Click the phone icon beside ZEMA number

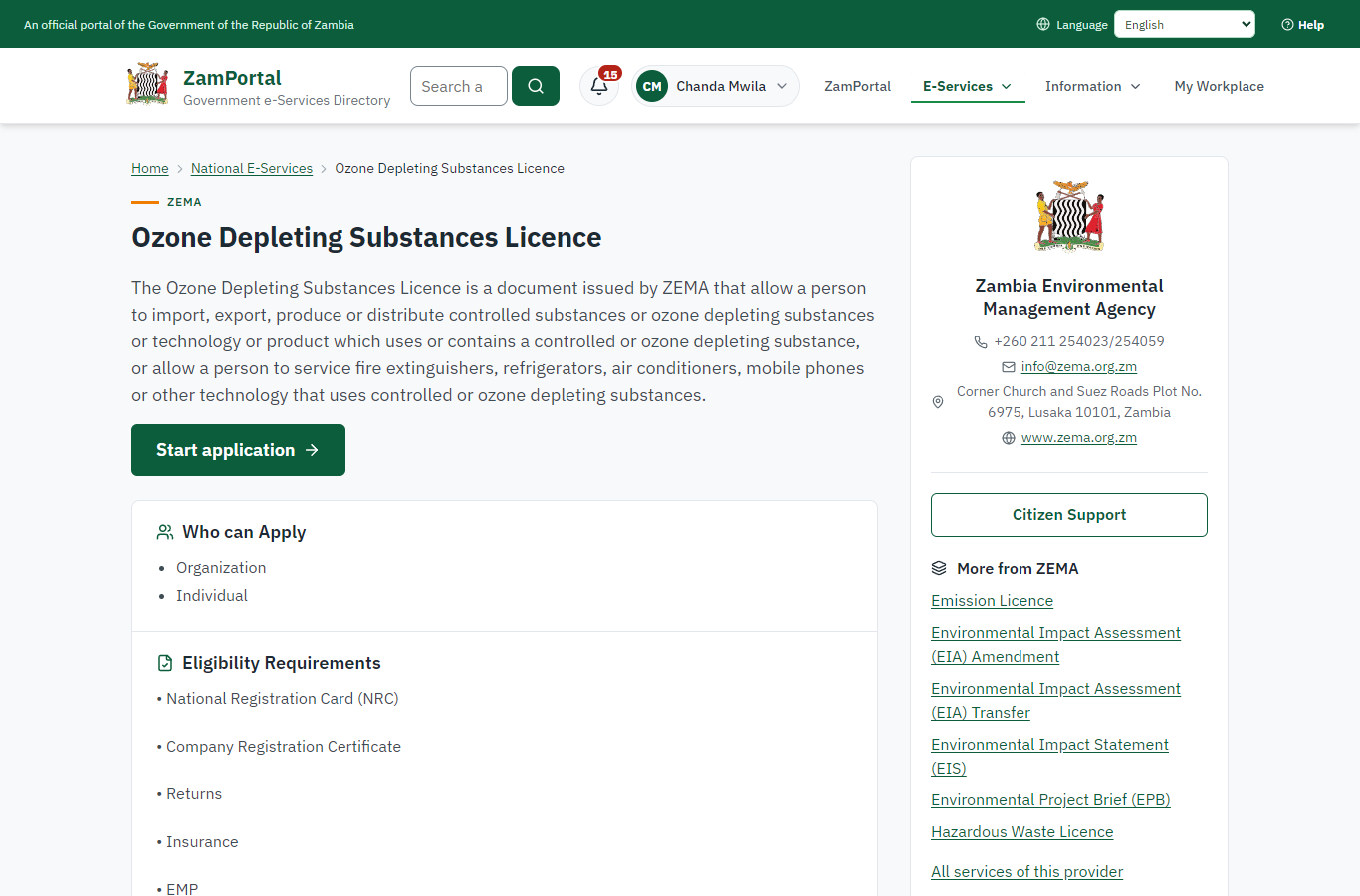pos(981,341)
